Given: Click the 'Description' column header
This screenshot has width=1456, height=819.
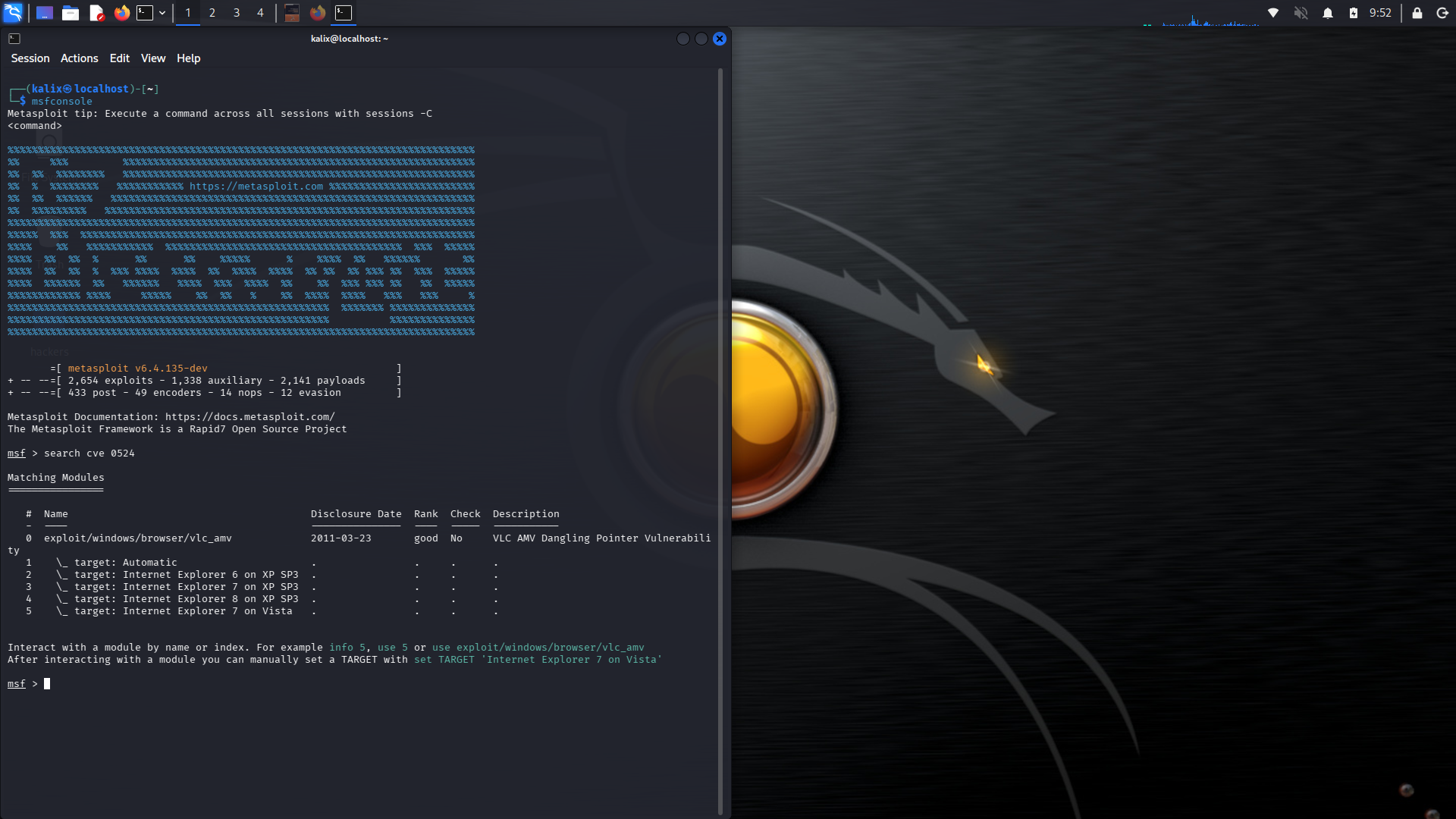Looking at the screenshot, I should click(x=526, y=514).
